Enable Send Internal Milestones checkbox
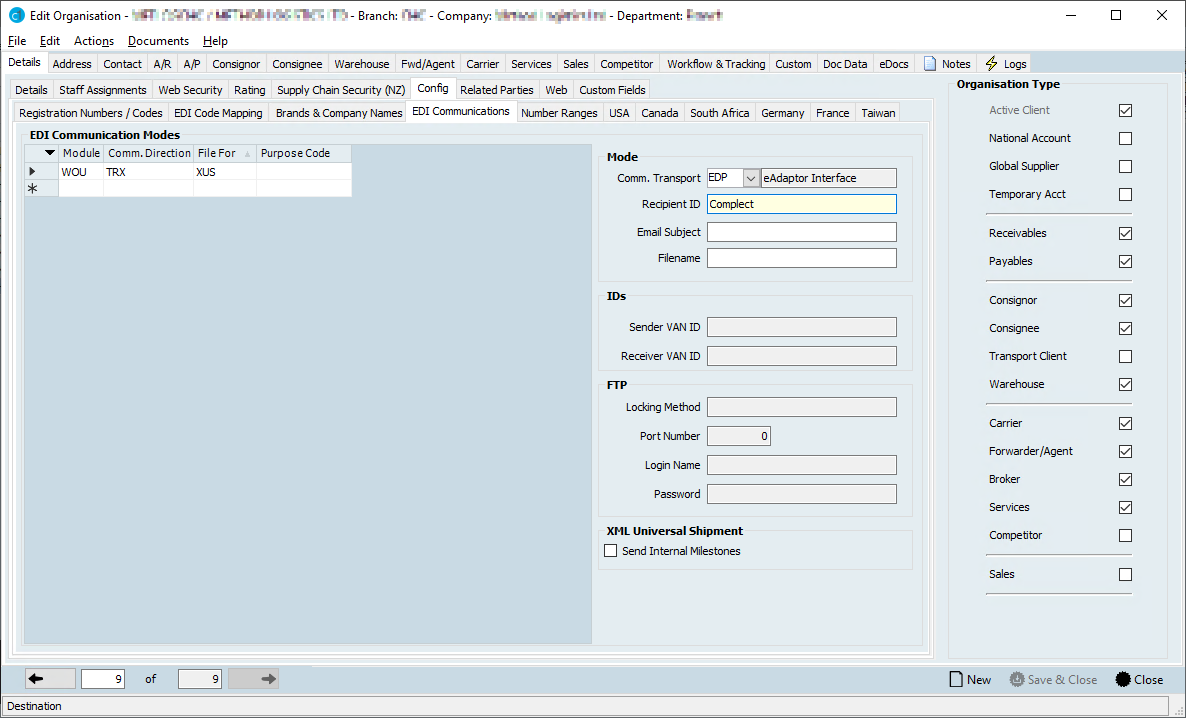The width and height of the screenshot is (1186, 718). [611, 551]
